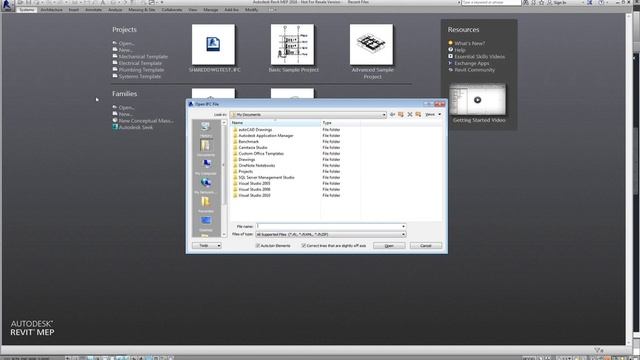640x360 pixels.
Task: Switch to the Systems ribbon tab
Action: point(27,10)
